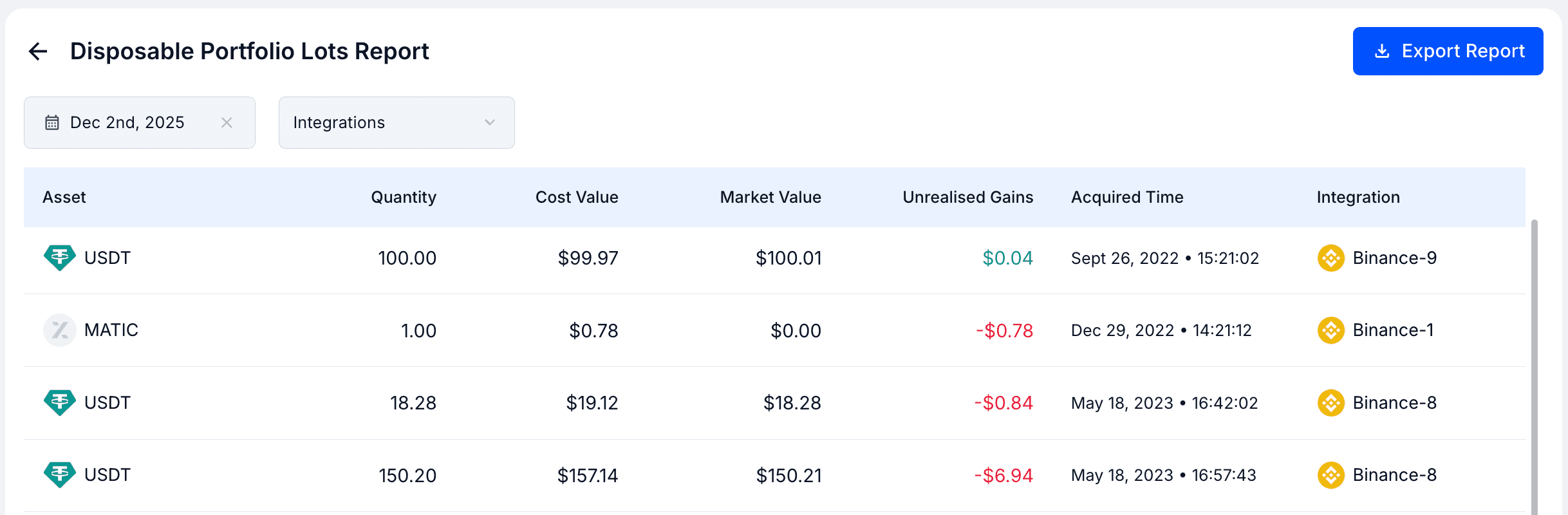
Task: Click the calendar icon in date filter
Action: tap(52, 122)
